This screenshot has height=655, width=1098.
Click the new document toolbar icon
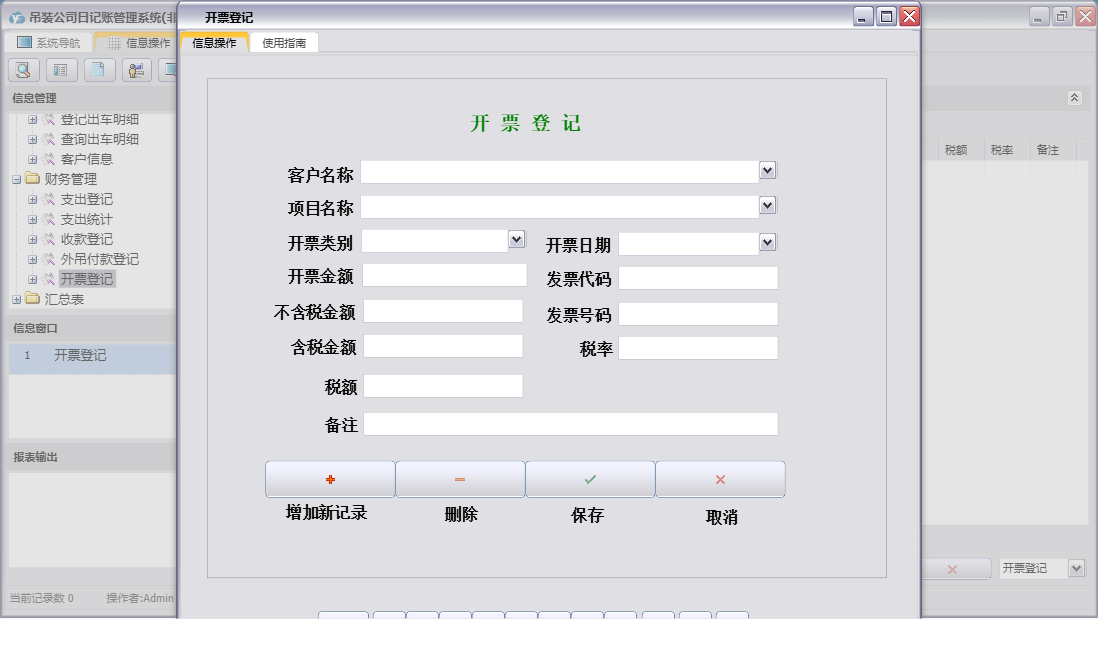[99, 69]
